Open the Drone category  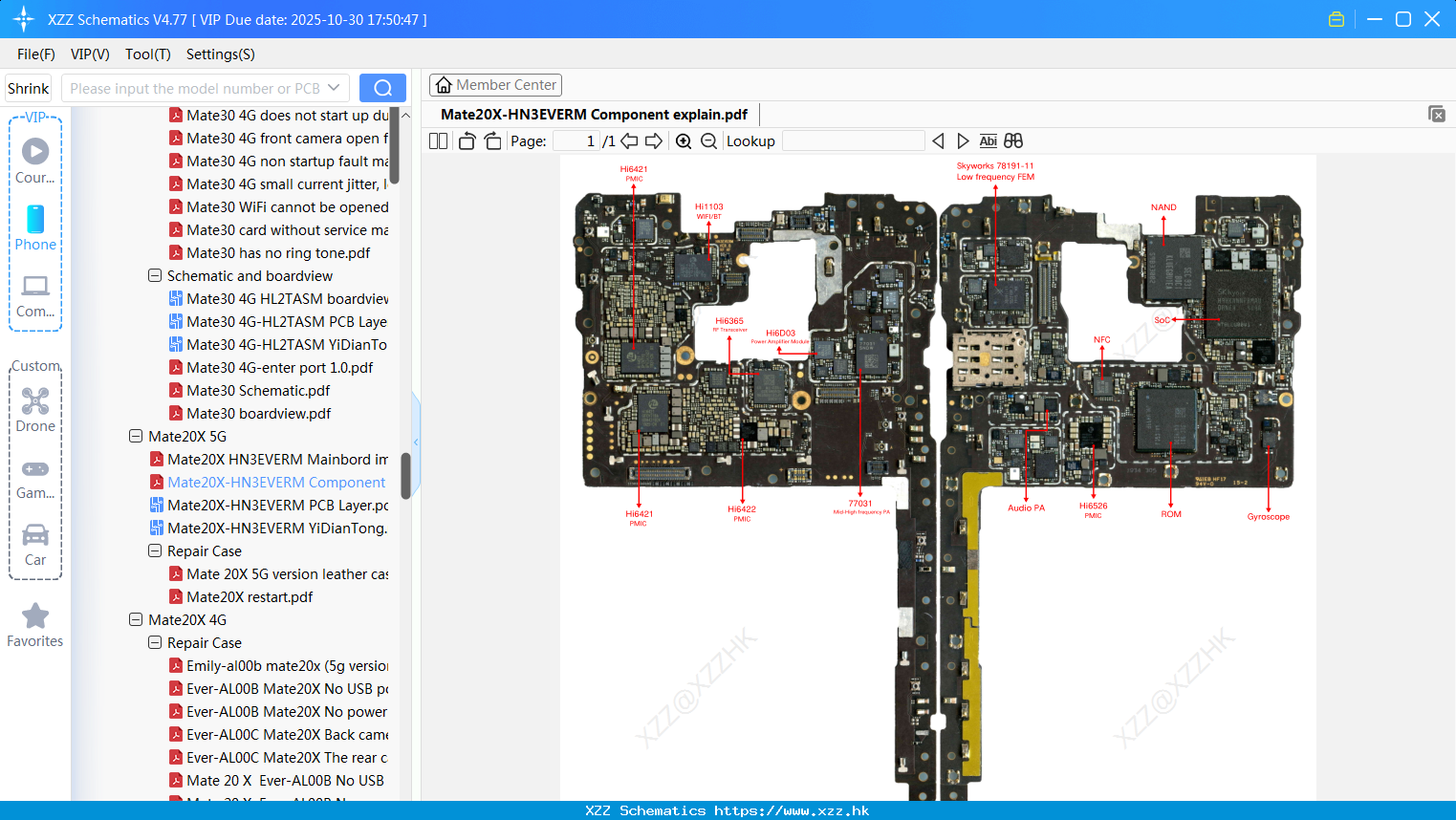point(35,409)
